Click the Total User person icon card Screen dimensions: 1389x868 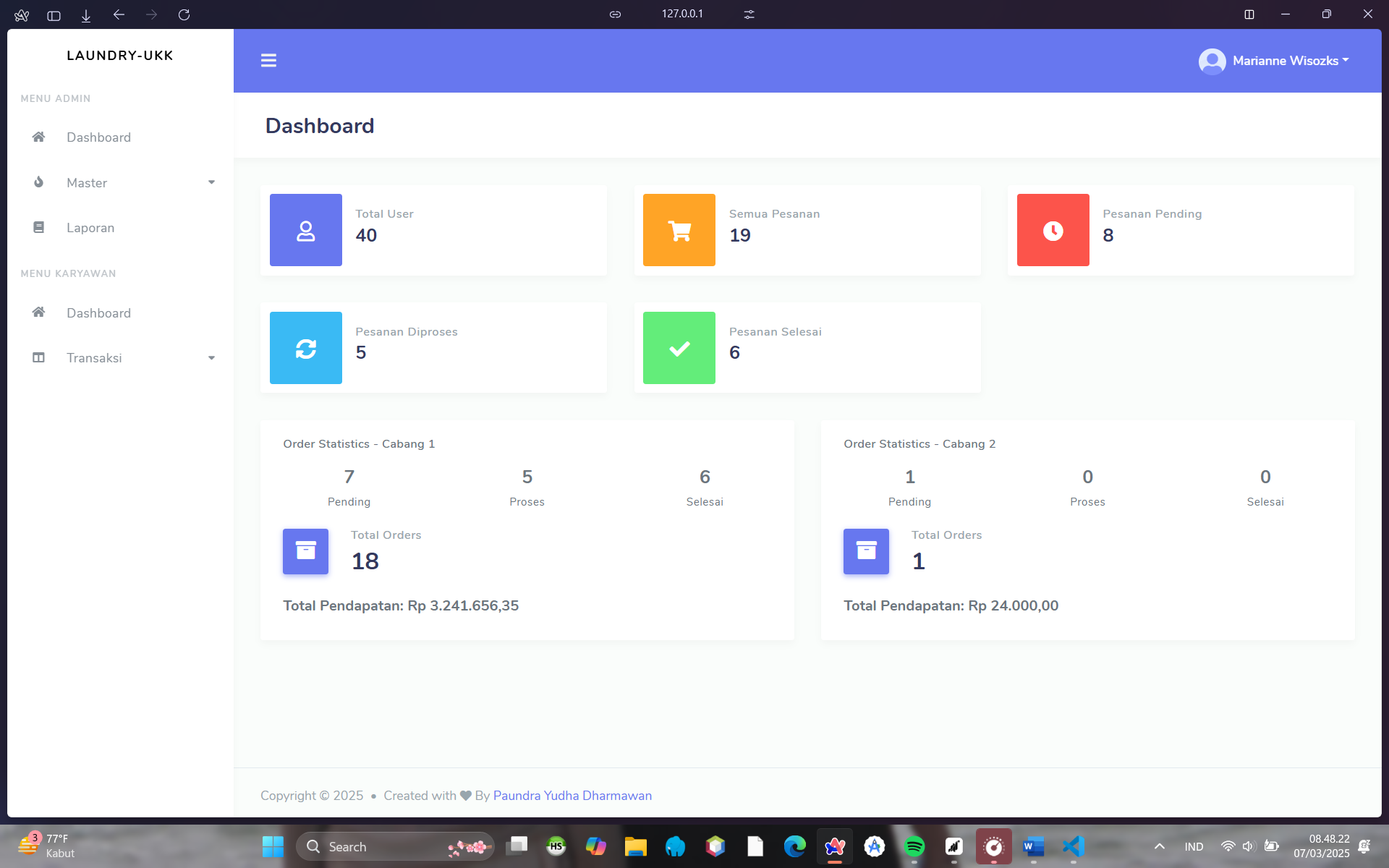pyautogui.click(x=305, y=230)
